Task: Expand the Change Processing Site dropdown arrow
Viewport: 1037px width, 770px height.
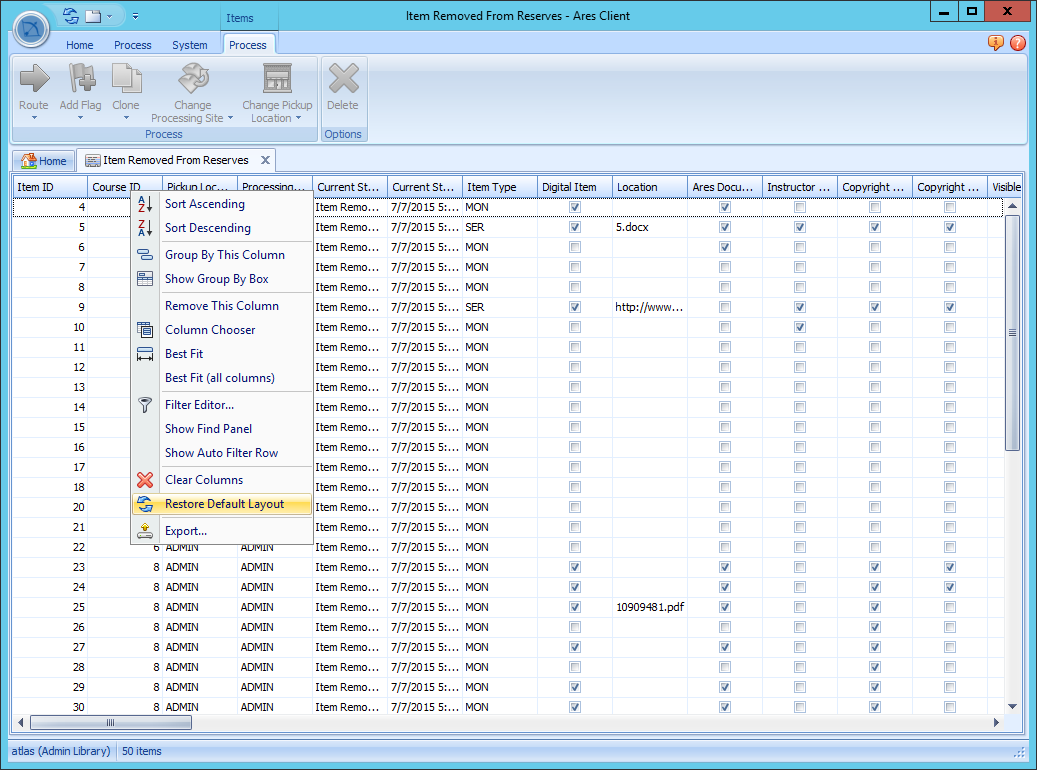Action: [230, 118]
